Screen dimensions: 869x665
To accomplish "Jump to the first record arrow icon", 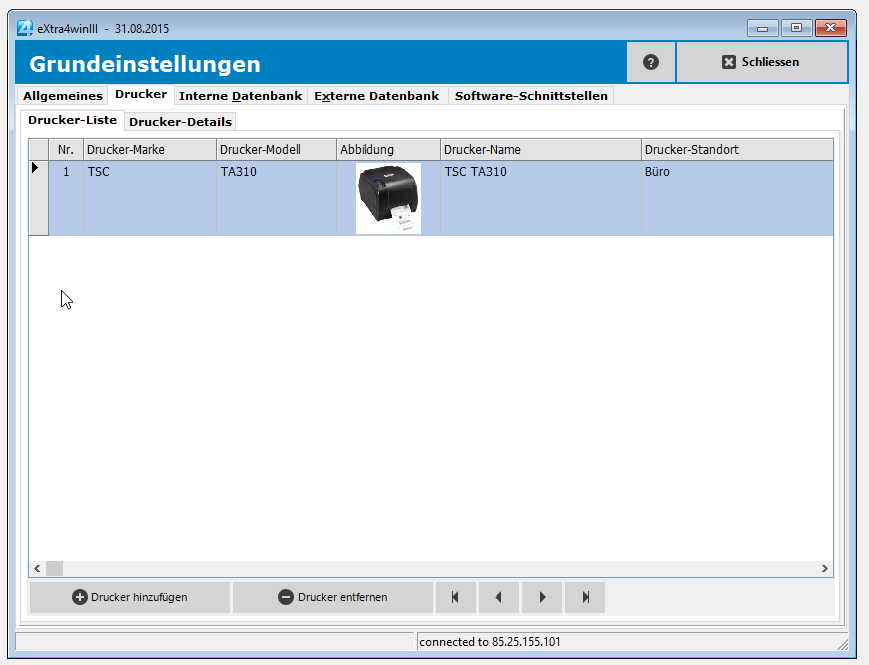I will click(456, 597).
